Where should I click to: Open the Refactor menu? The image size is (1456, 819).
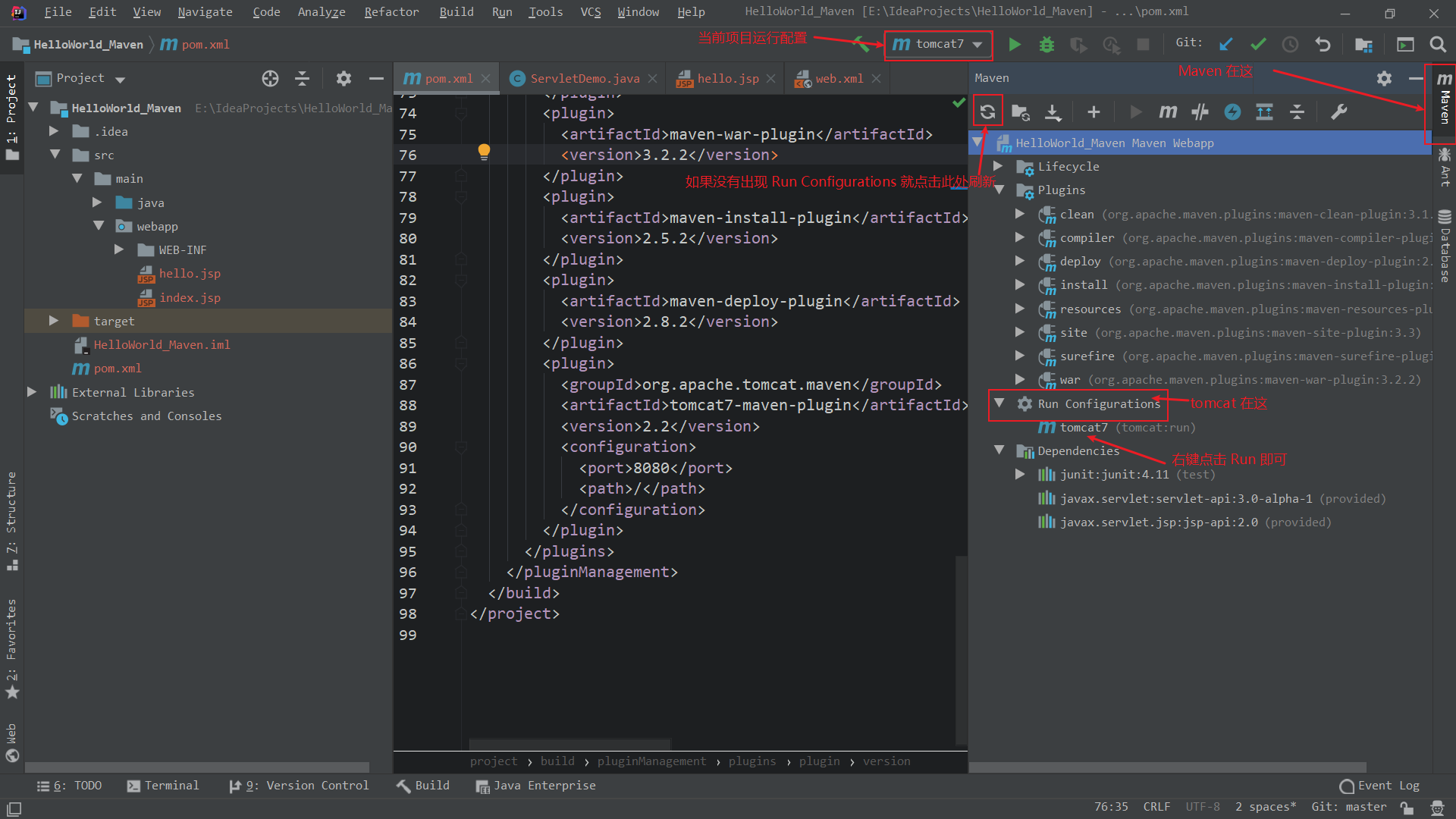point(391,12)
